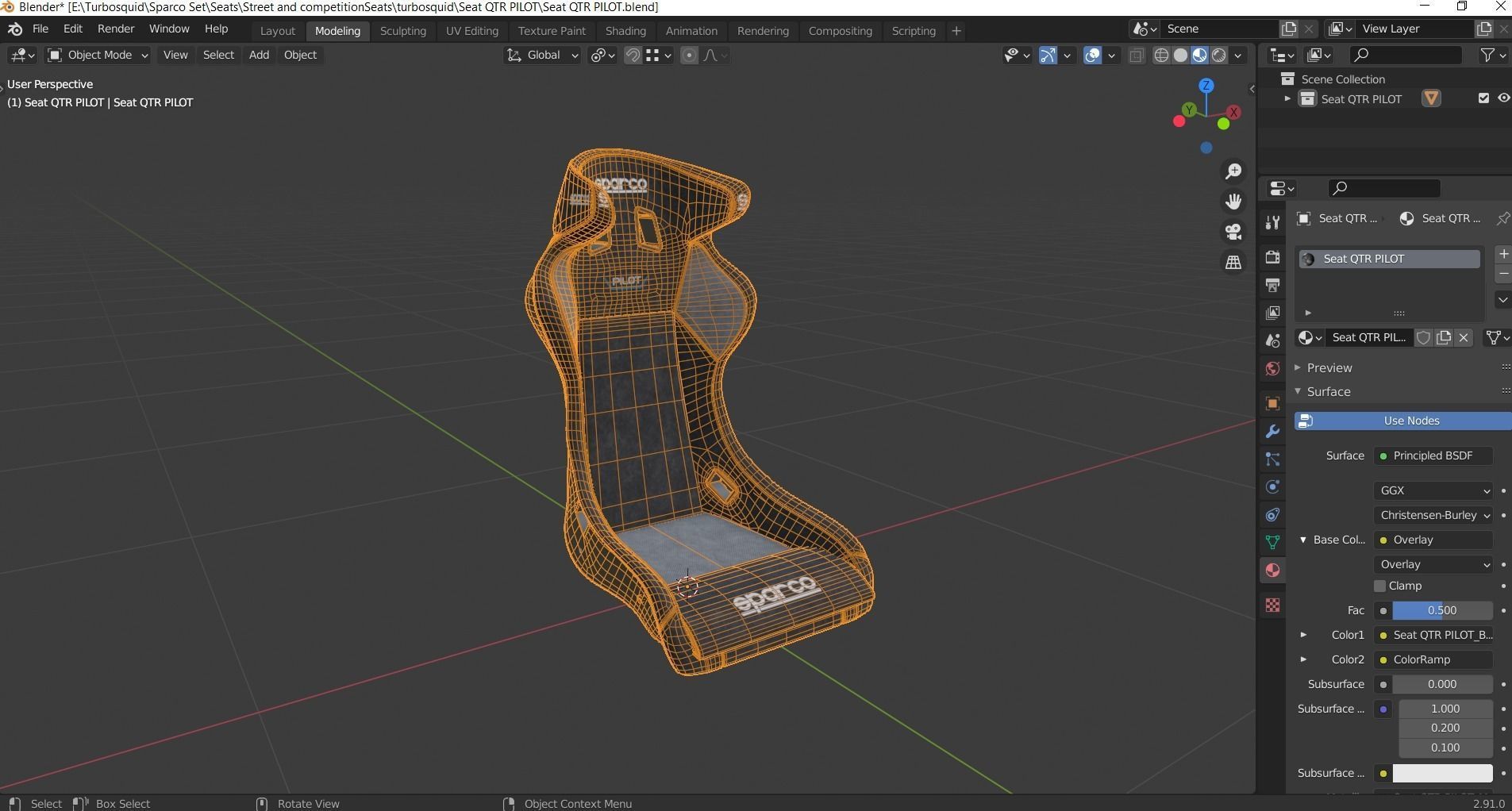Open the Material properties tab
The width and height of the screenshot is (1512, 811).
point(1272,571)
